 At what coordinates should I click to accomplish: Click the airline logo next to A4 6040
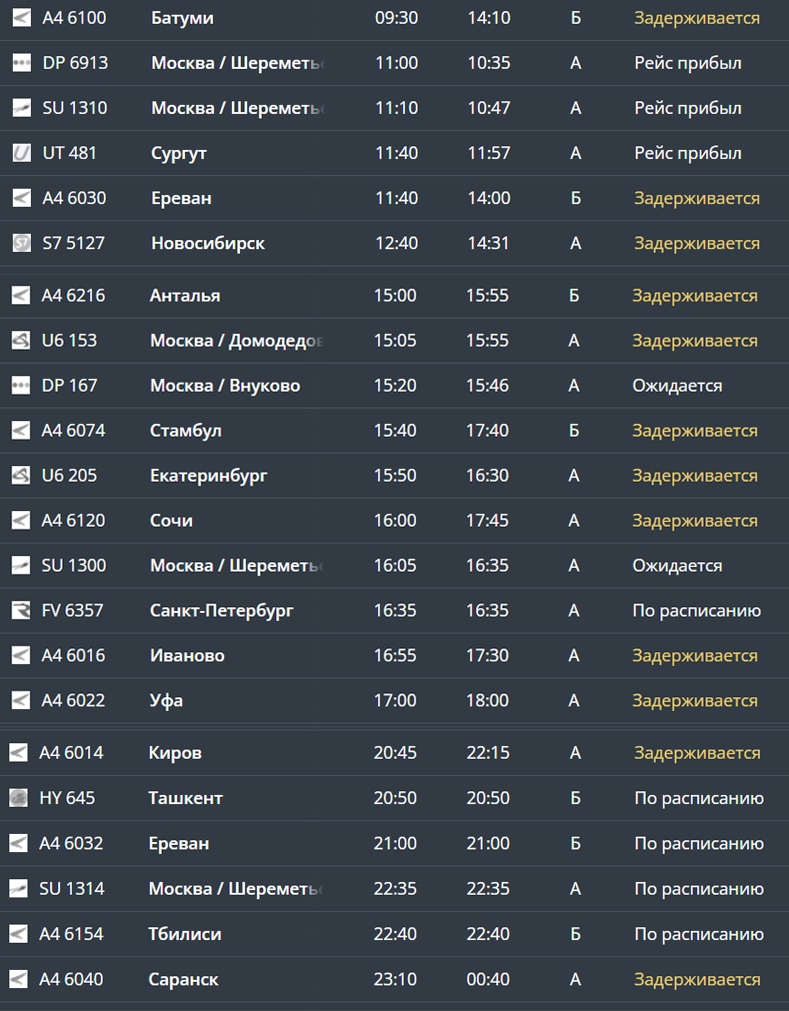click(x=18, y=979)
